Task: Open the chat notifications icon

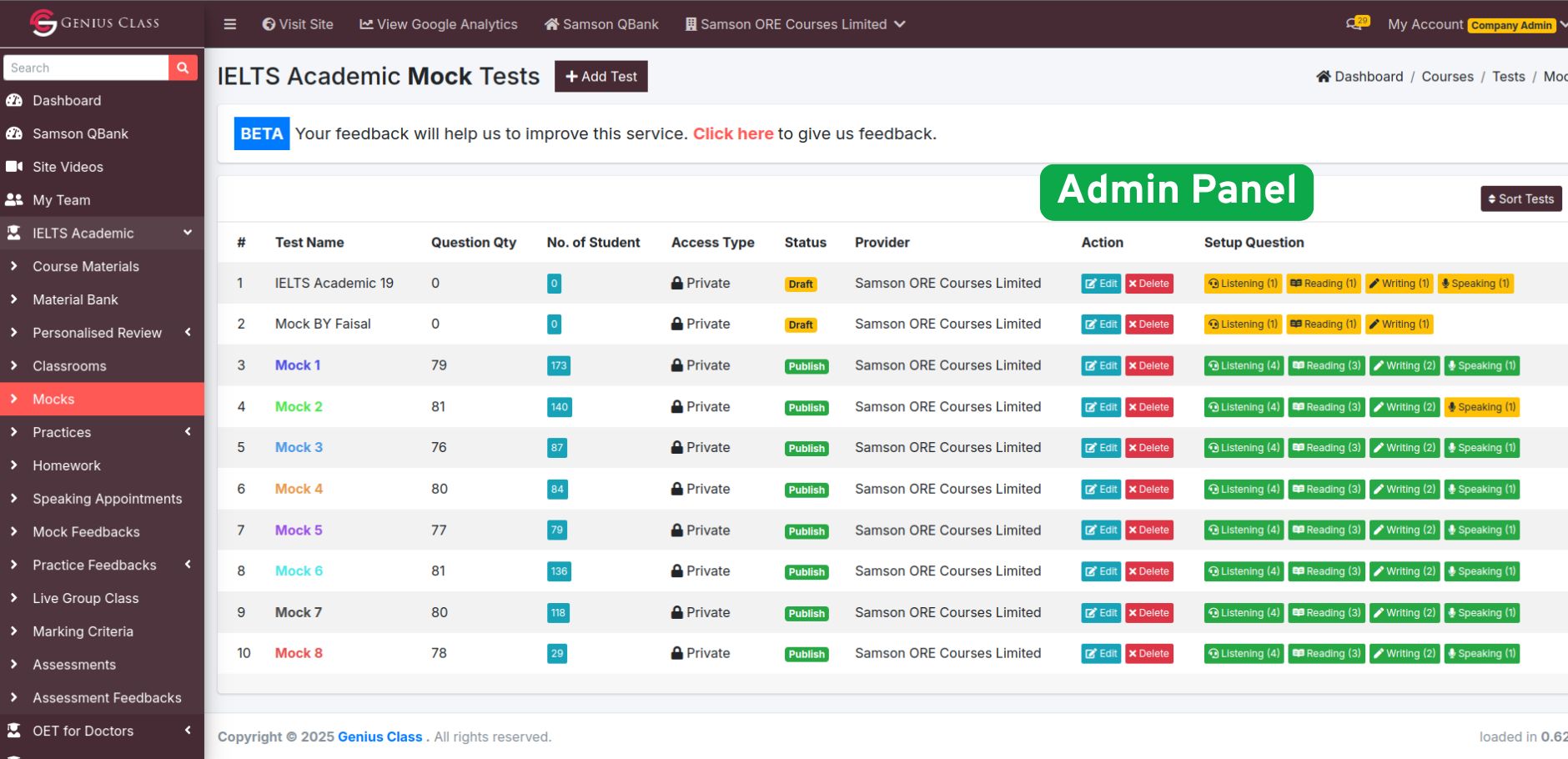Action: 1356,23
